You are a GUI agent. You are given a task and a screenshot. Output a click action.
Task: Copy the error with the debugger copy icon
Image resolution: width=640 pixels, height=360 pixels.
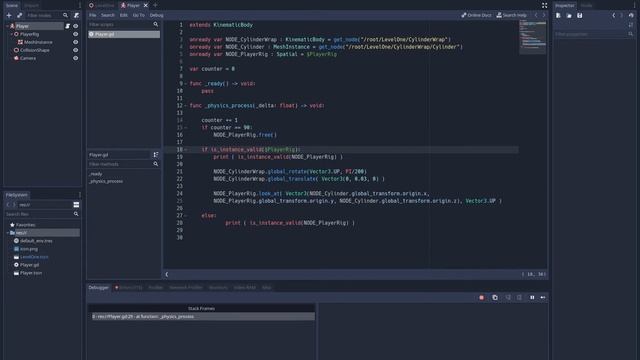pos(495,298)
